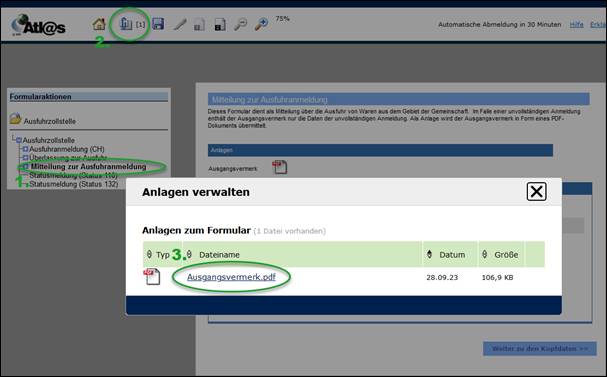The image size is (607, 377).
Task: Sort attachments by Typ column
Action: tap(163, 255)
